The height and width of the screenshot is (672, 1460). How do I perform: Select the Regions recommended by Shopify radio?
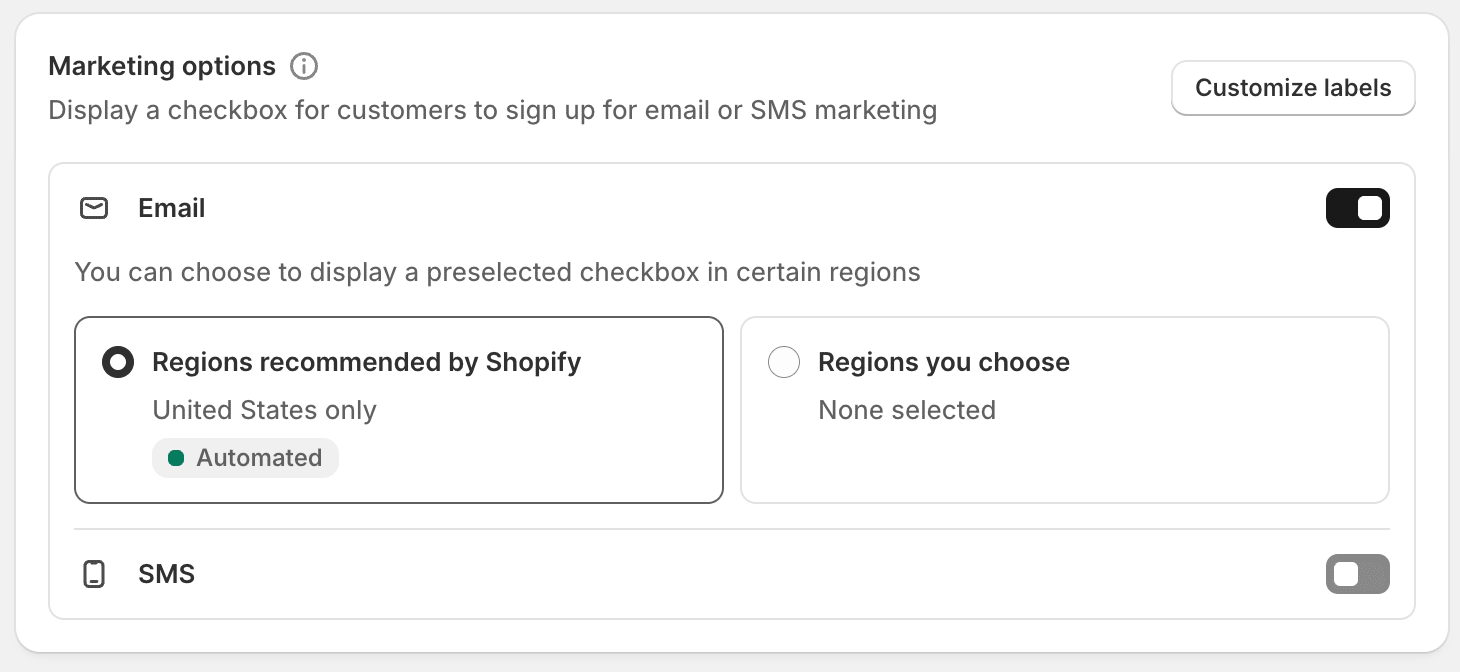118,362
